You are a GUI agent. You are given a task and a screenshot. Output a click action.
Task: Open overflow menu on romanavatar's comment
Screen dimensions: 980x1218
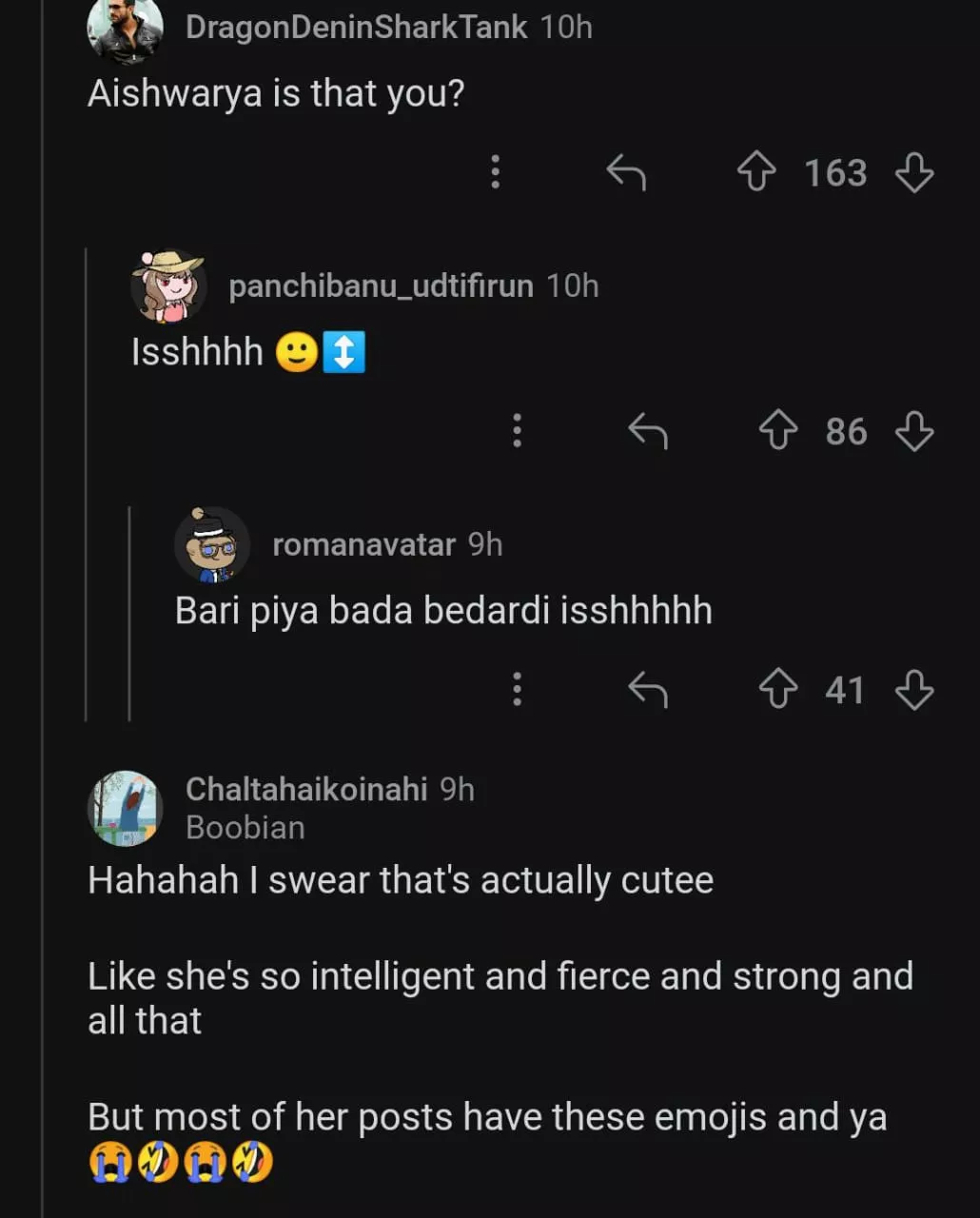(x=517, y=690)
